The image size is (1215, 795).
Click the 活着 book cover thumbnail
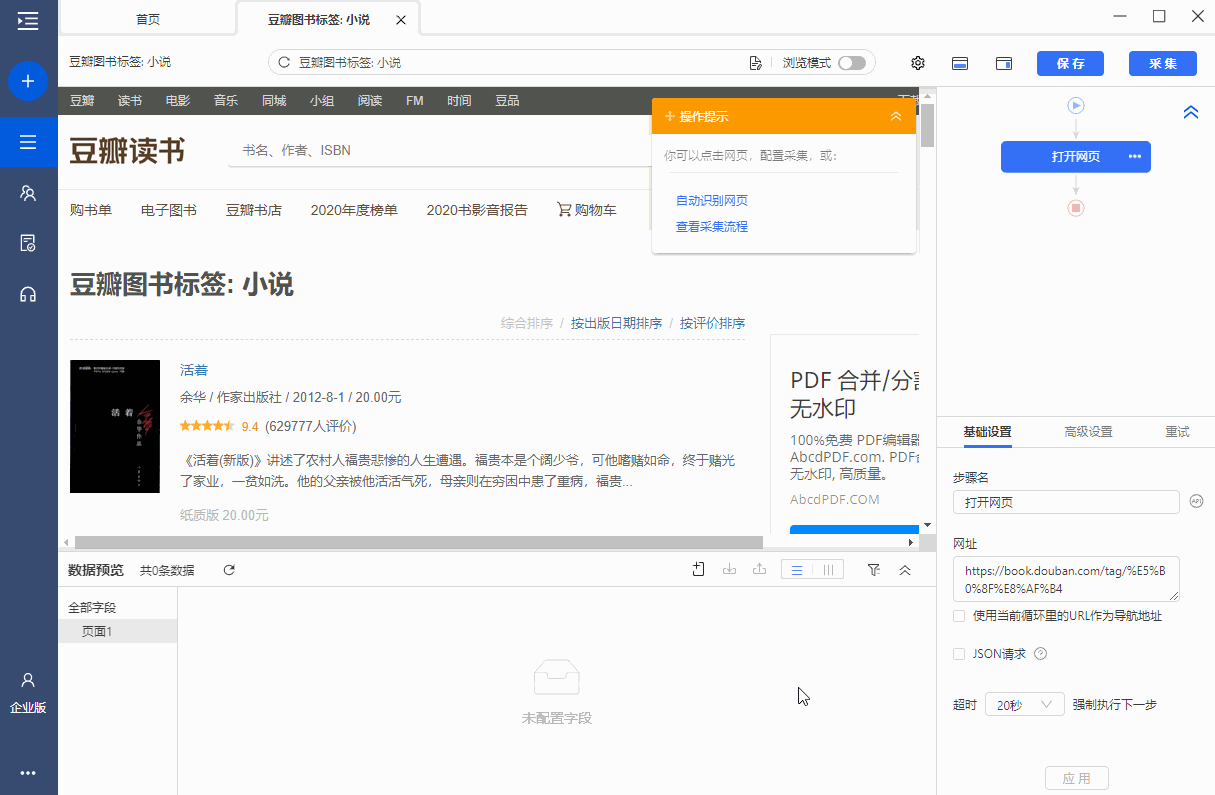[115, 426]
